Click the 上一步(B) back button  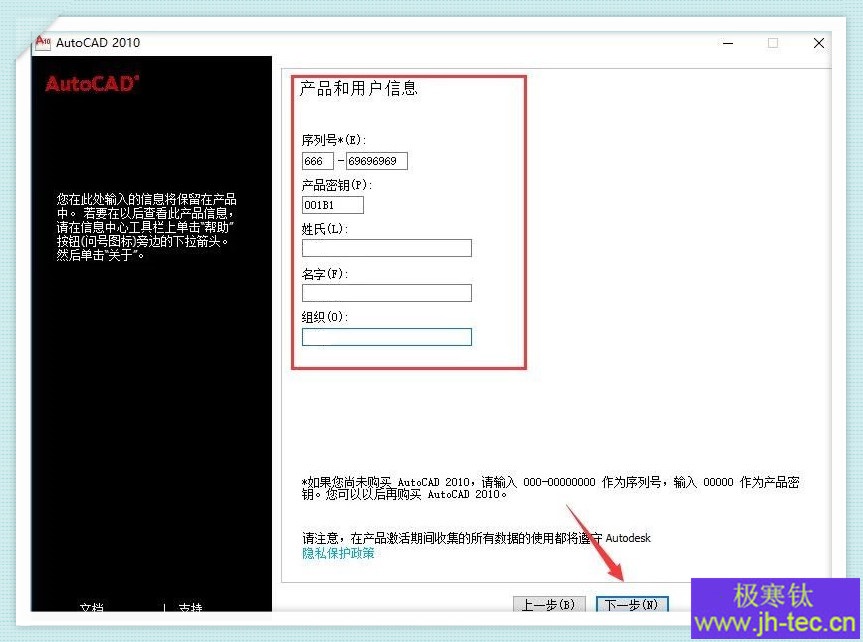549,605
